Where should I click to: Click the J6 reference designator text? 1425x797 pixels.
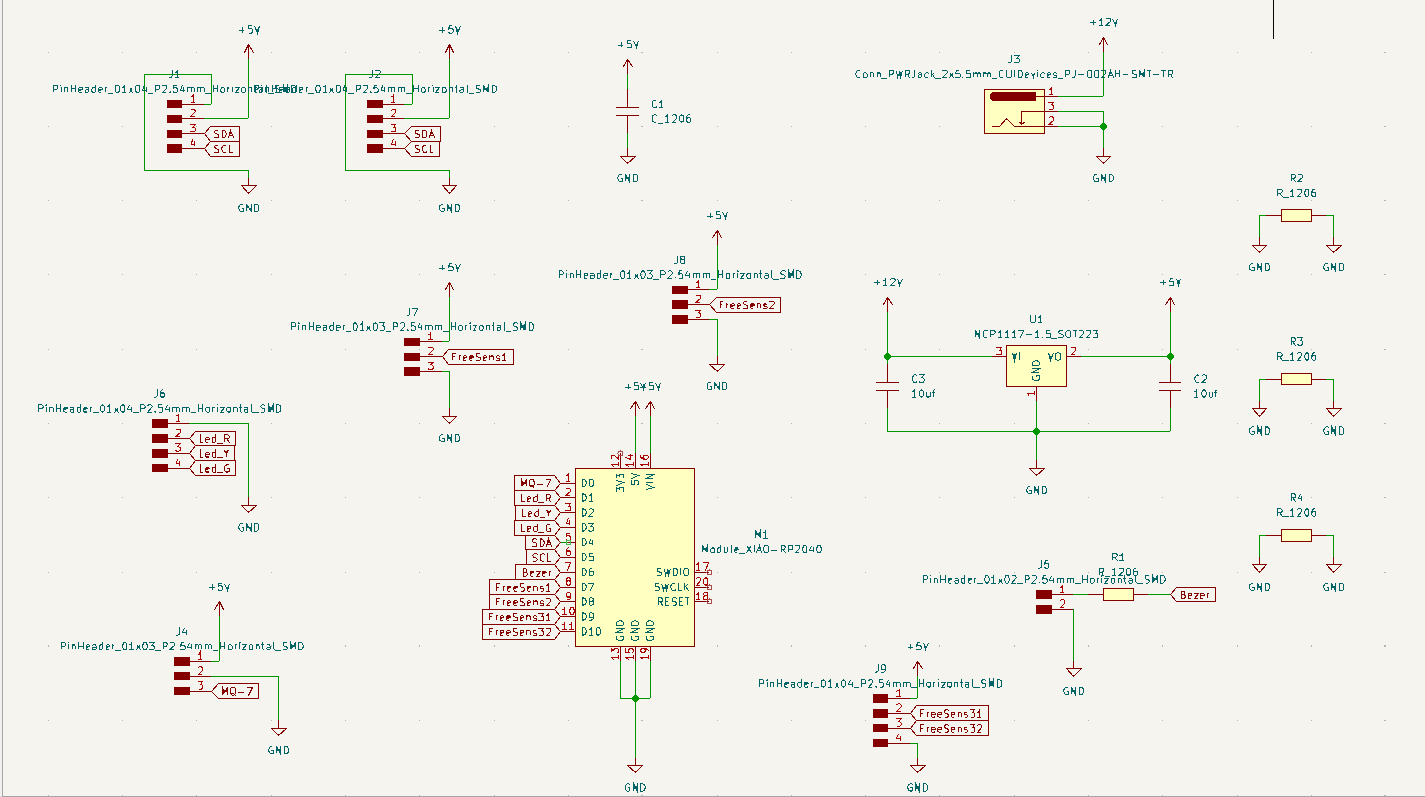160,394
